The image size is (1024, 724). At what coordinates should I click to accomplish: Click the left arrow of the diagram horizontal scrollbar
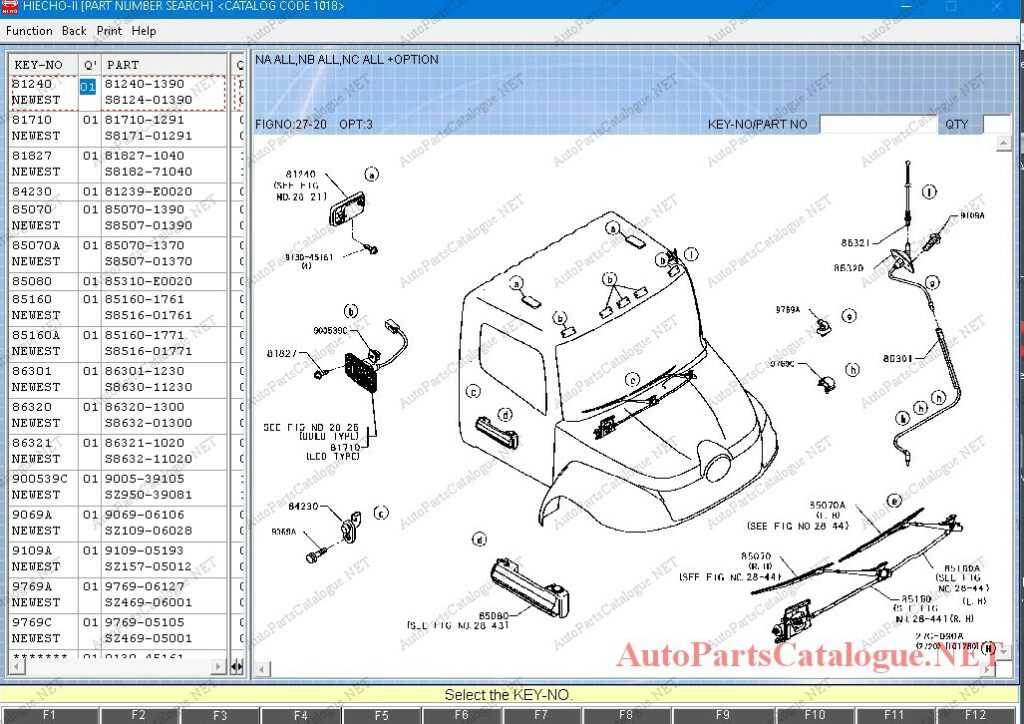pyautogui.click(x=261, y=668)
